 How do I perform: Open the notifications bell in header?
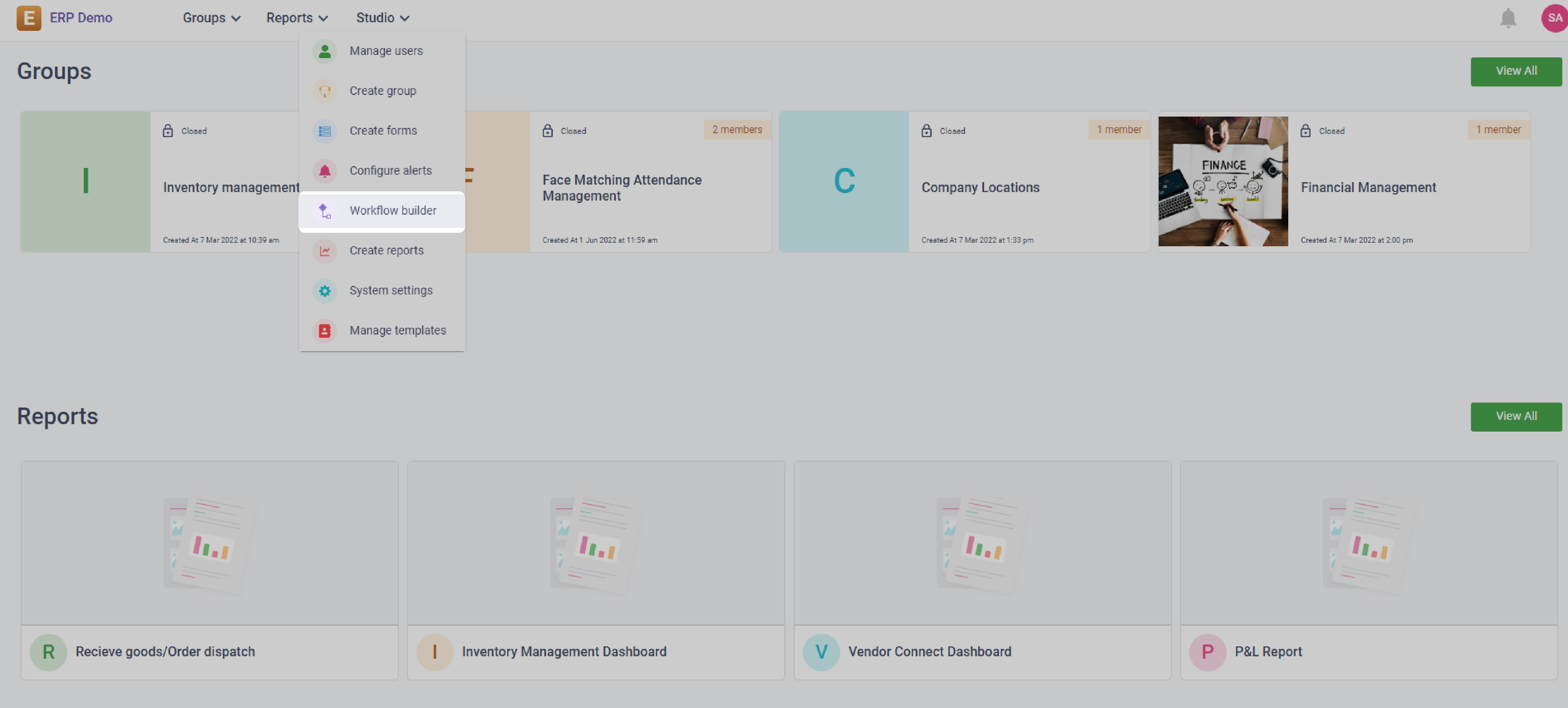coord(1507,18)
